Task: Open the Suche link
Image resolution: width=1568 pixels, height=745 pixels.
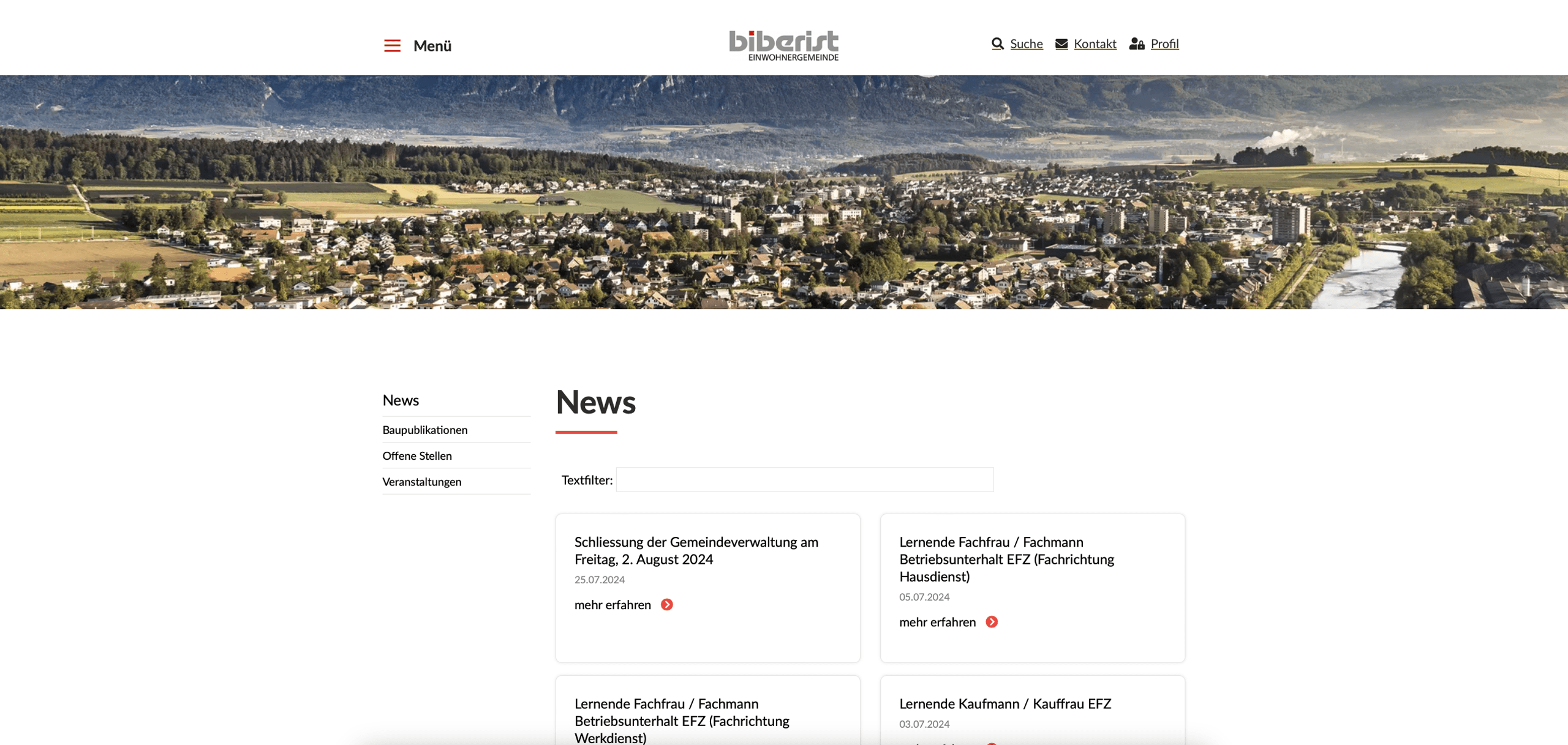Action: click(1026, 43)
